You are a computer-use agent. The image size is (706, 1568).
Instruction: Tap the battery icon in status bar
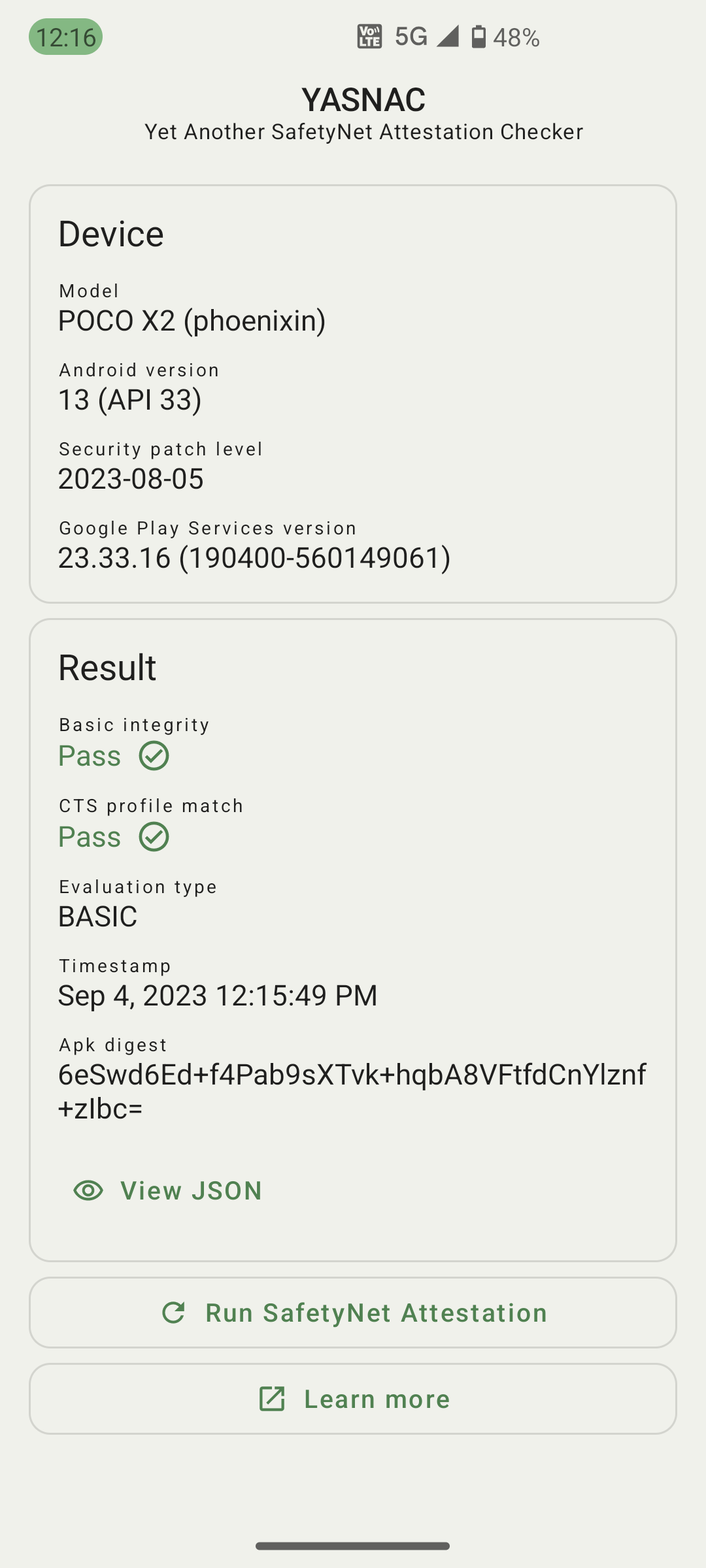coord(479,37)
